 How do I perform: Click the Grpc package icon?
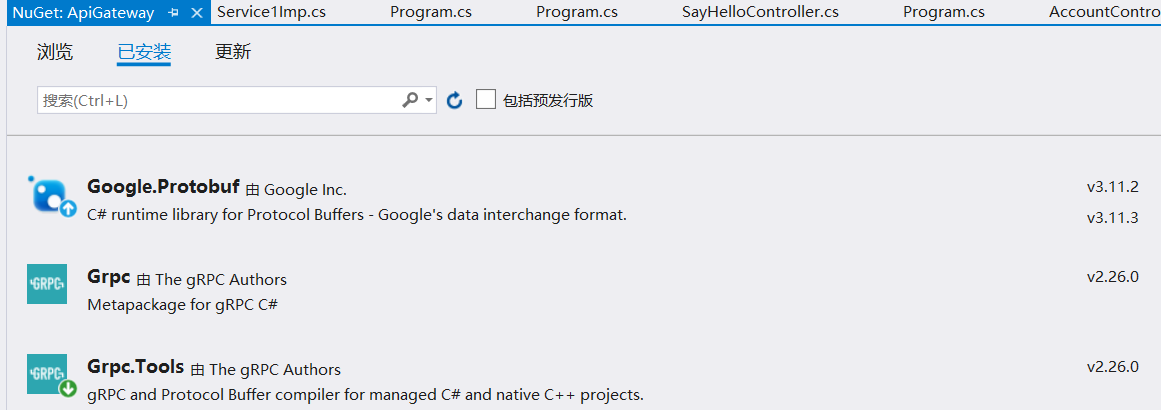[x=47, y=284]
